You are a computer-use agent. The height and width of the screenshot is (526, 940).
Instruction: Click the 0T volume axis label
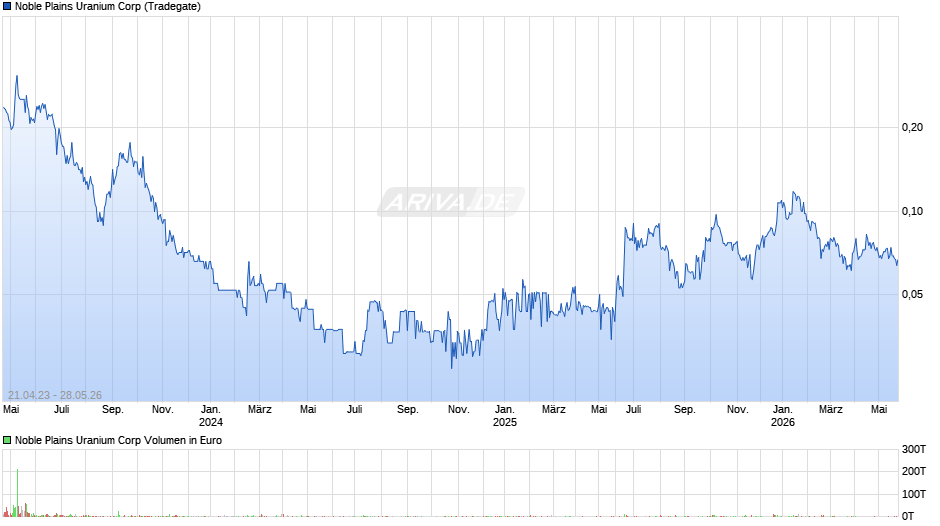[x=908, y=516]
